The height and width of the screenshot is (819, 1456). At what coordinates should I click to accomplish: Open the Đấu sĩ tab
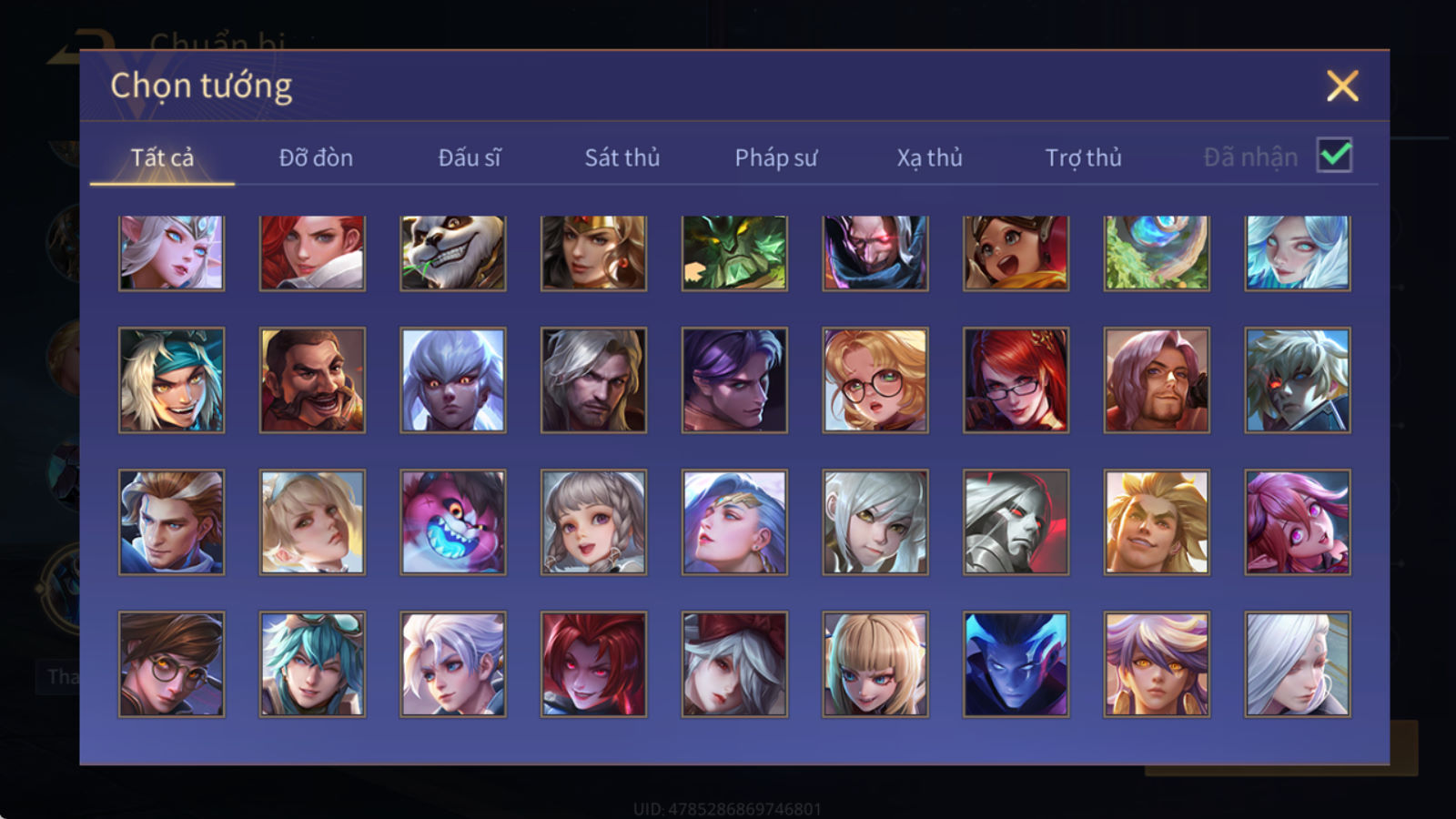coord(470,157)
